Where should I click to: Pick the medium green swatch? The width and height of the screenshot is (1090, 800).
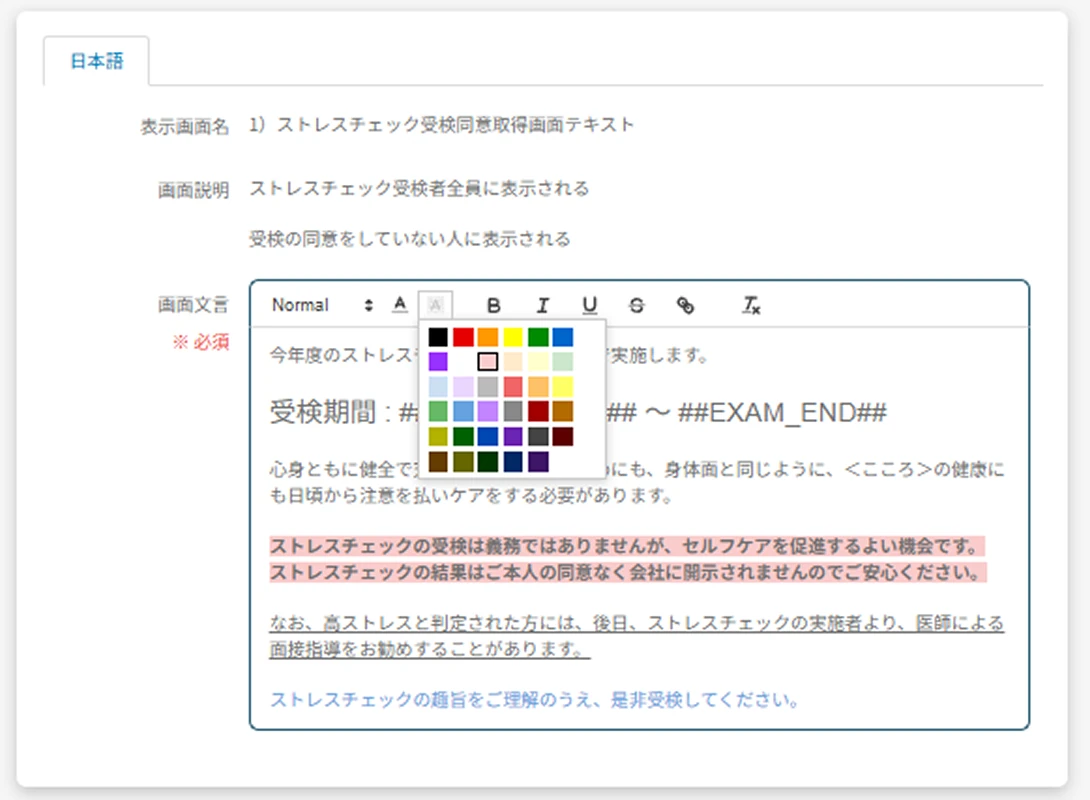(438, 411)
